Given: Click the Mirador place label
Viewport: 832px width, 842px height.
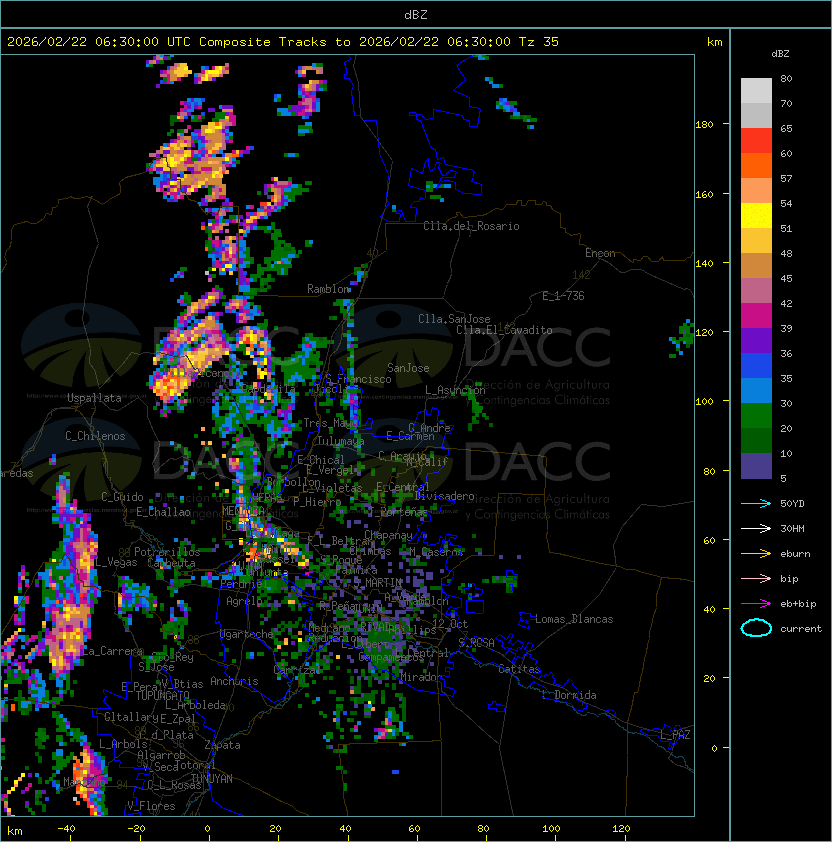Looking at the screenshot, I should point(421,677).
